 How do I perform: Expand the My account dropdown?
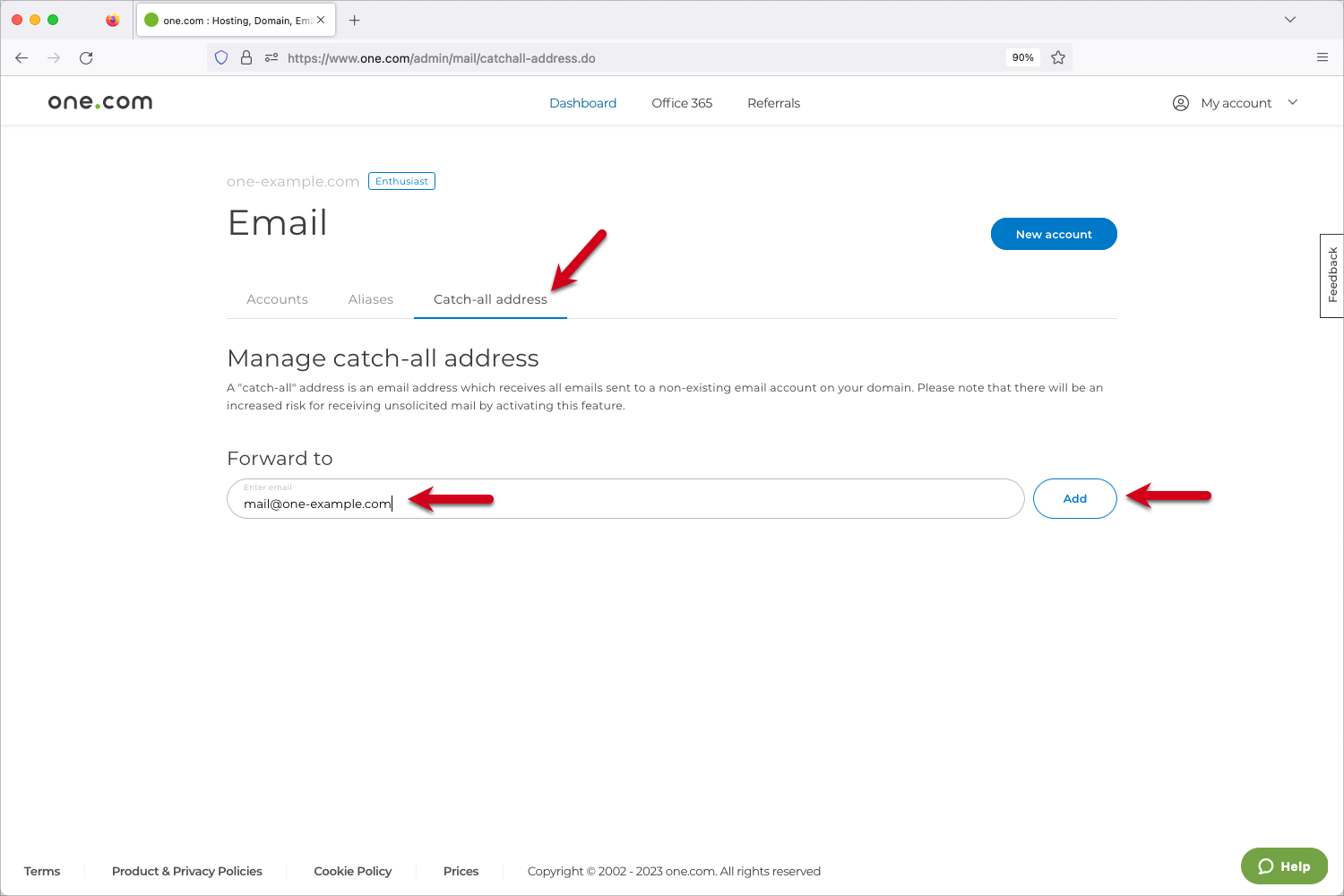pos(1236,103)
